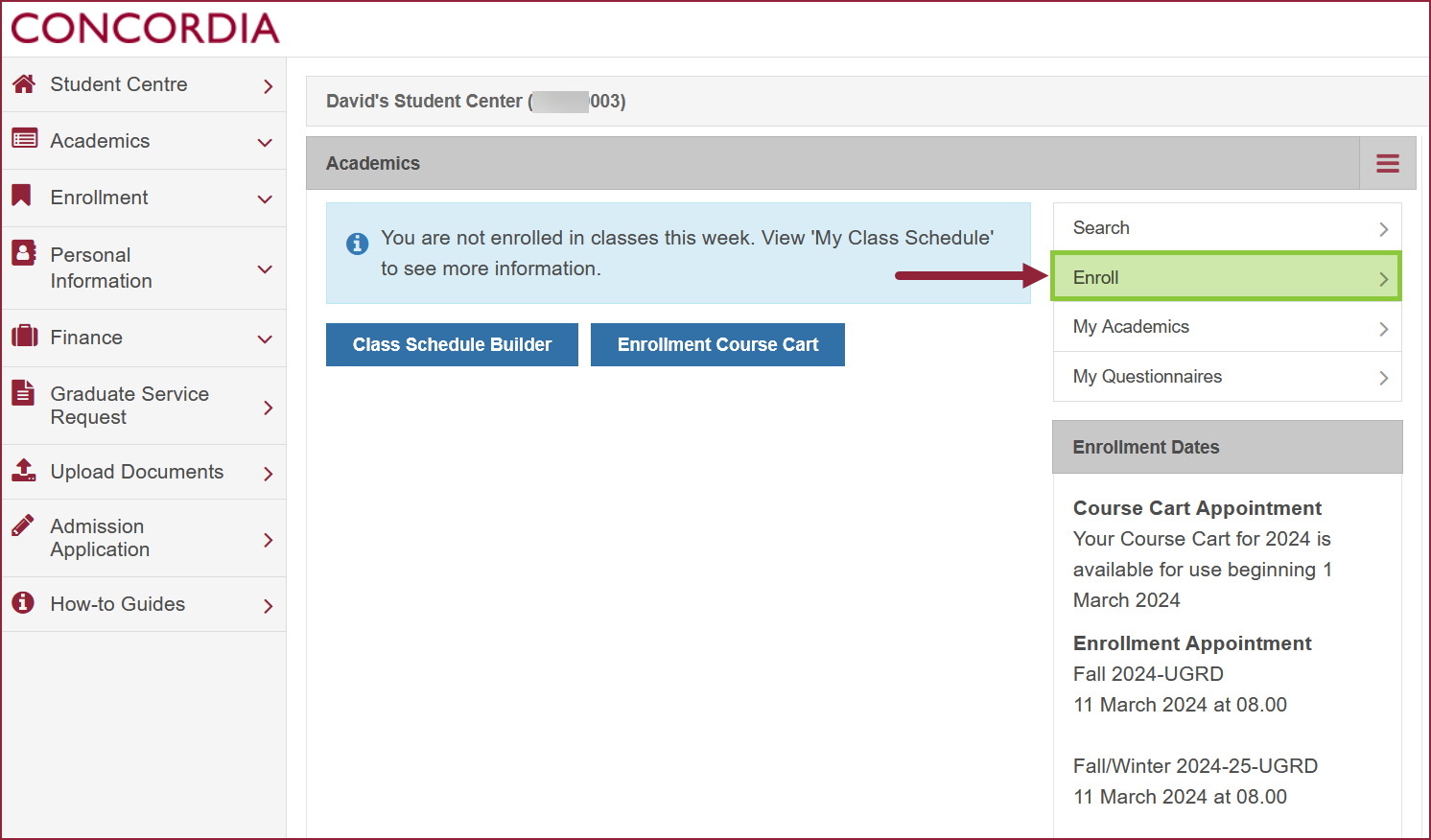Click the Search row chevron arrow
This screenshot has width=1431, height=840.
click(1383, 229)
